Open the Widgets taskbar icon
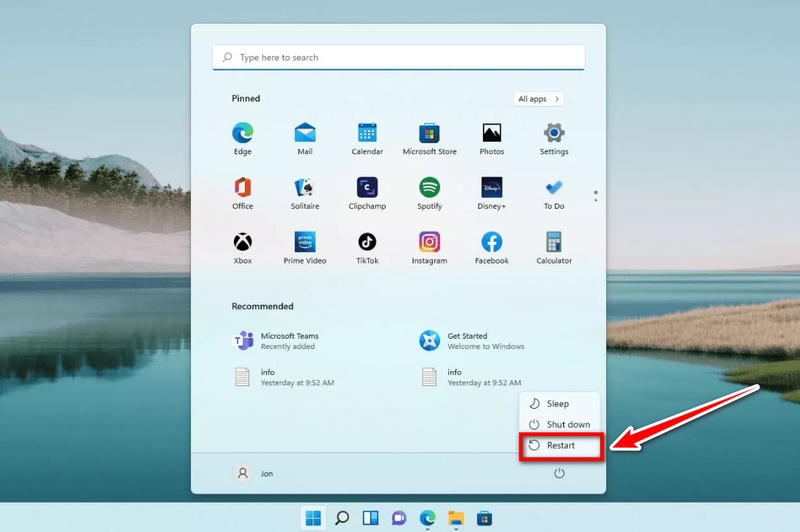The width and height of the screenshot is (800, 532). [370, 518]
